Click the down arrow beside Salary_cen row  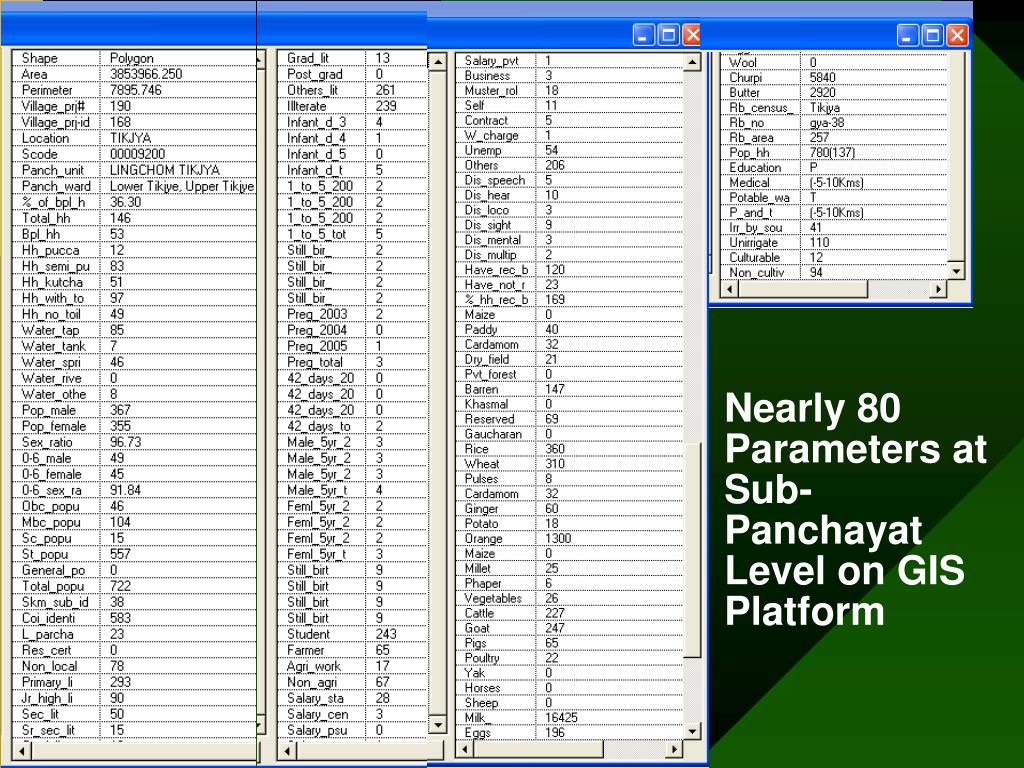tap(438, 725)
